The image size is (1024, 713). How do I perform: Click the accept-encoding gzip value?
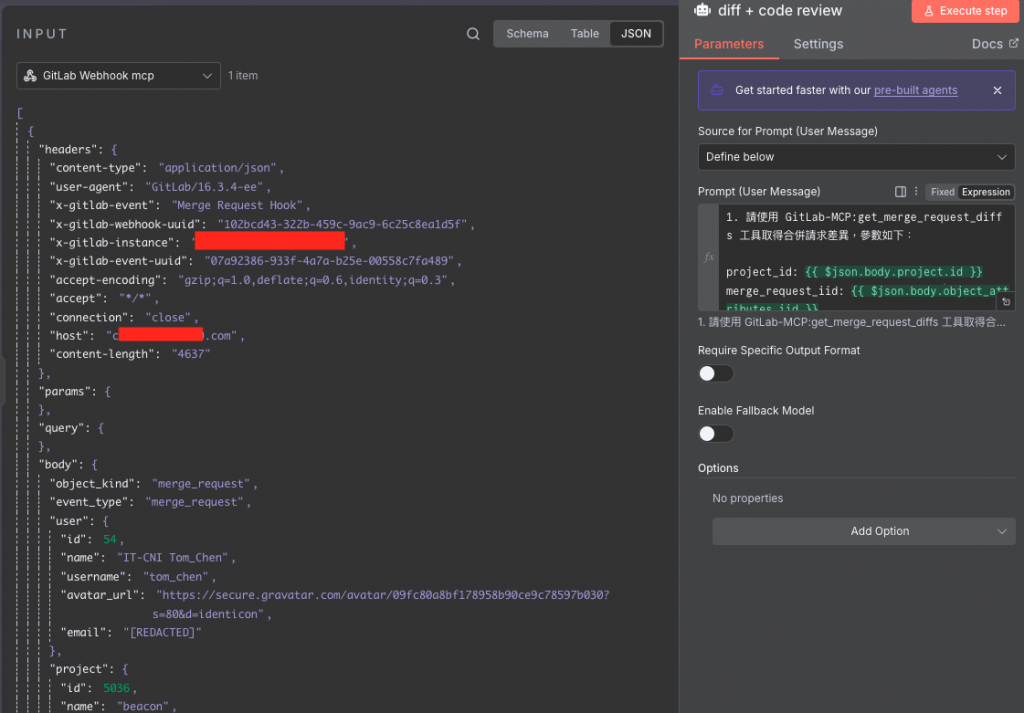(x=313, y=279)
